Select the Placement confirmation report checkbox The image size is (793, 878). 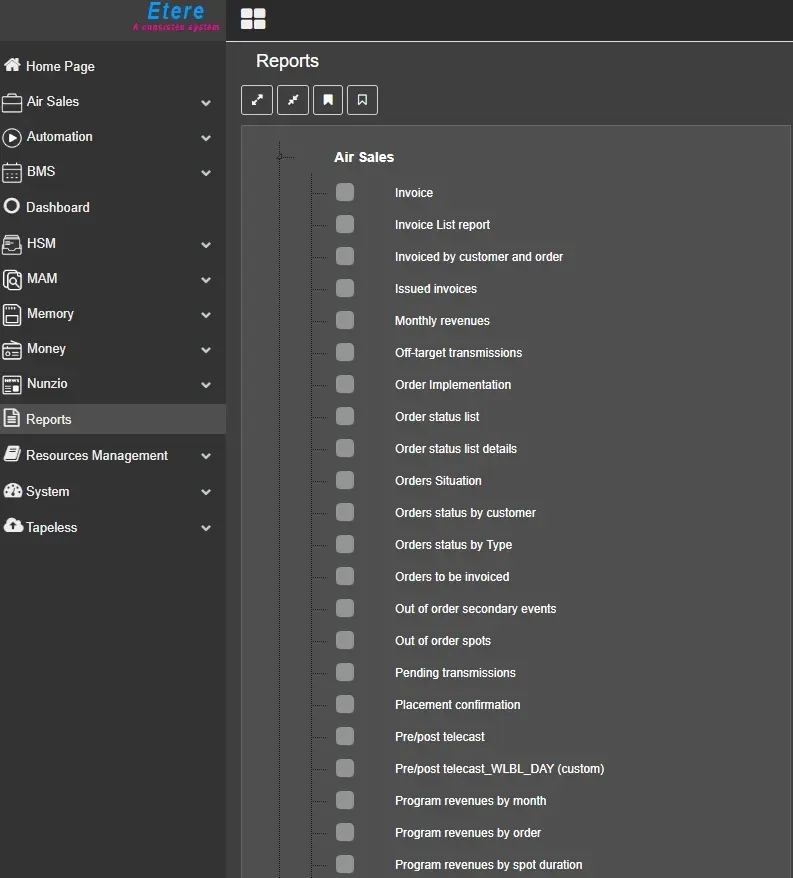[x=345, y=705]
